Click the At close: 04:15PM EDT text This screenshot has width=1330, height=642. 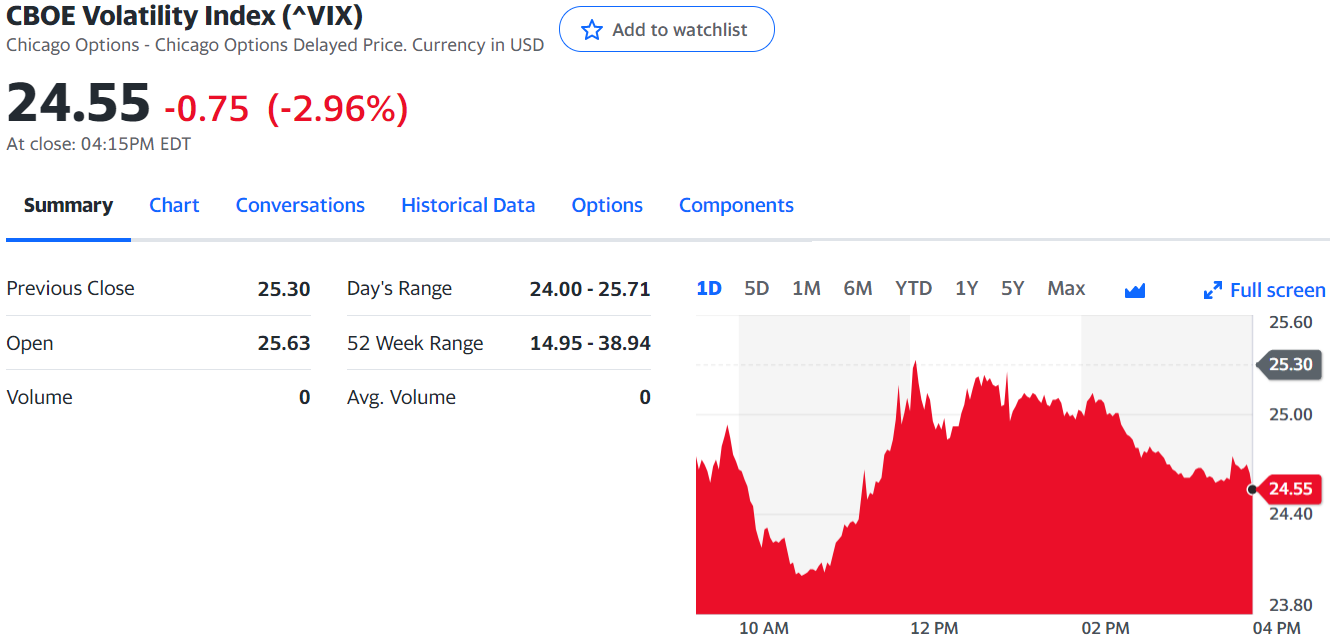click(99, 144)
